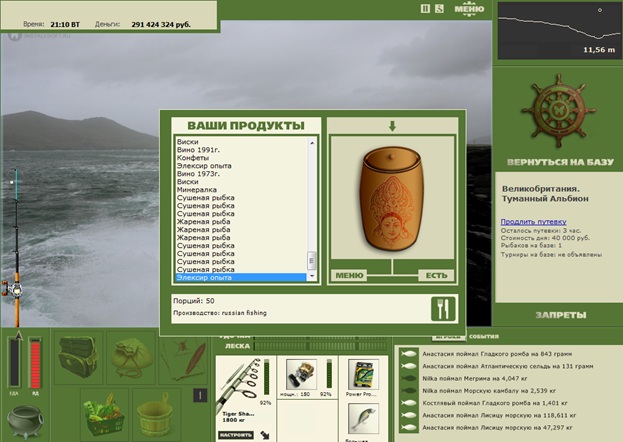This screenshot has height=442, width=623.
Task: Click the fish lure thumbnail
Action: pos(364,418)
